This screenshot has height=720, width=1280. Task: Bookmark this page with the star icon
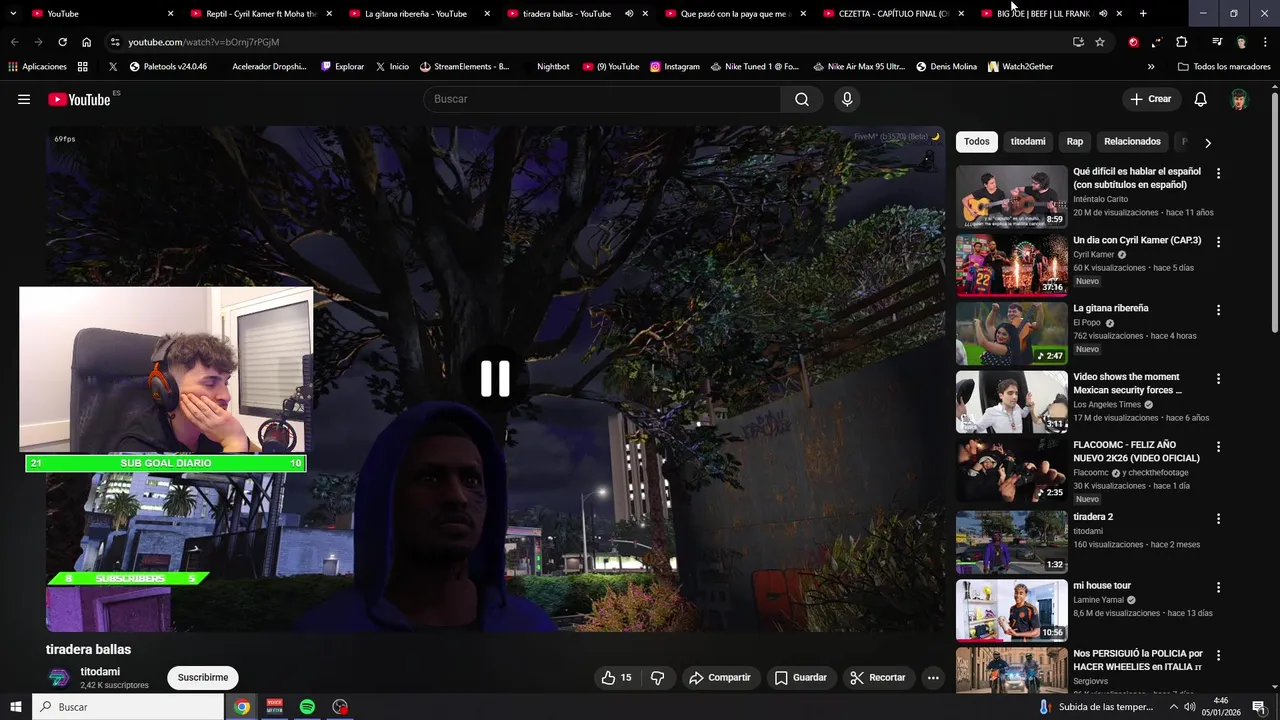click(x=1100, y=42)
